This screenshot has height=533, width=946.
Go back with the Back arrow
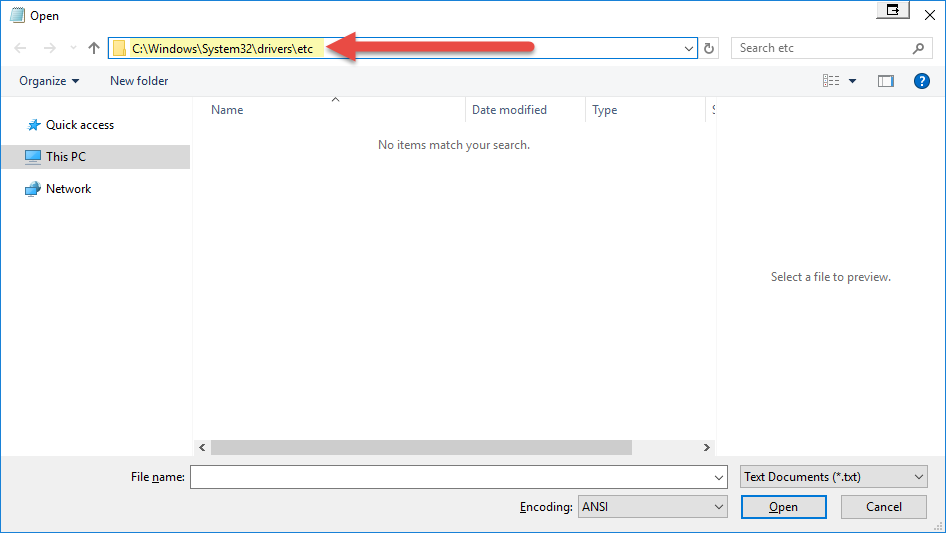[20, 48]
